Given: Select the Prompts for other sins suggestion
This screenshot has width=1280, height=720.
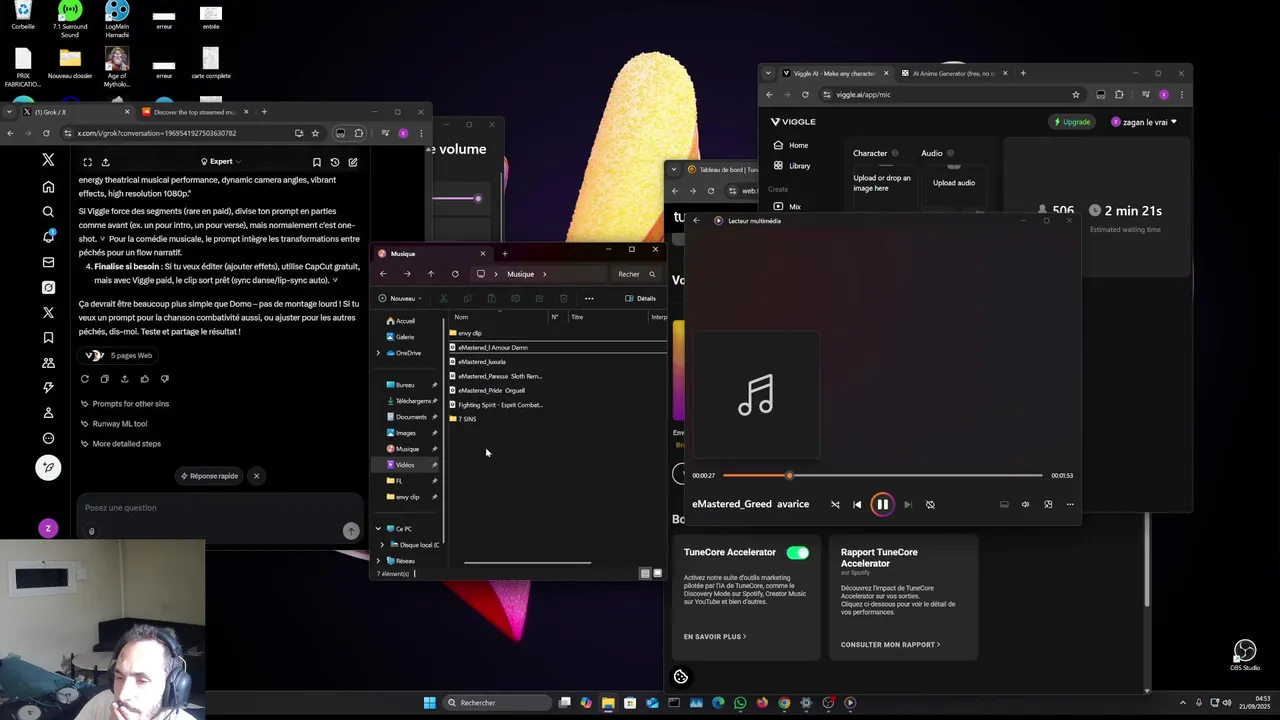Looking at the screenshot, I should (x=125, y=404).
